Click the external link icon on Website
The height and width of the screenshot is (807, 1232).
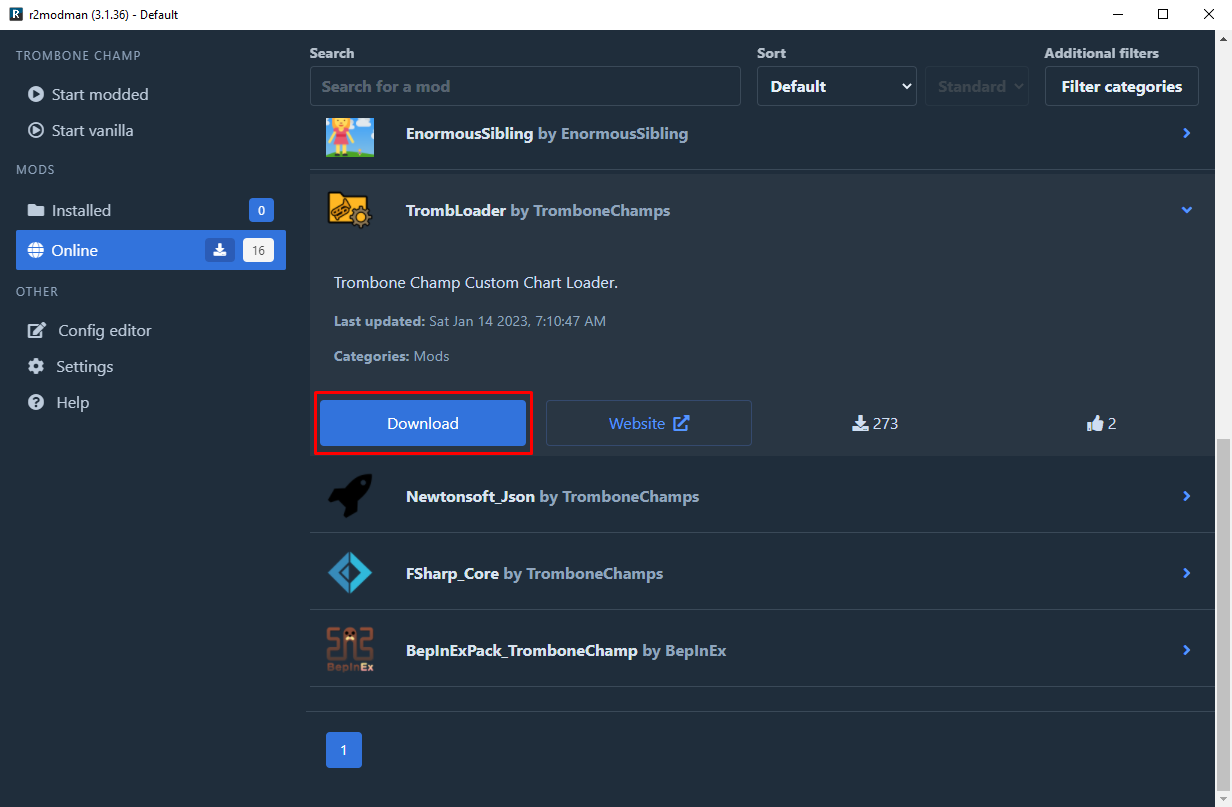pyautogui.click(x=681, y=423)
